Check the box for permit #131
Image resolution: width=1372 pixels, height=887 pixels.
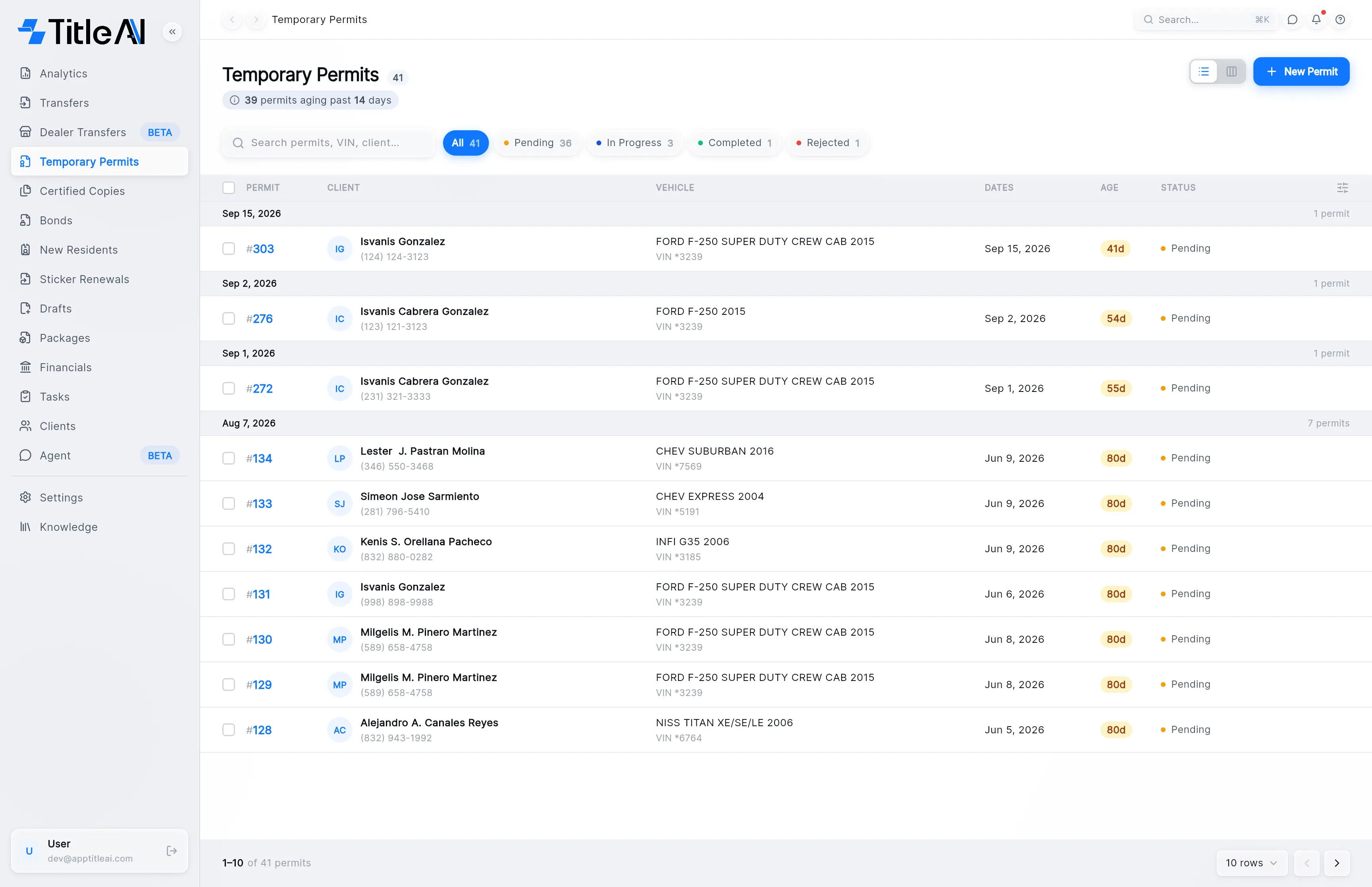click(229, 594)
